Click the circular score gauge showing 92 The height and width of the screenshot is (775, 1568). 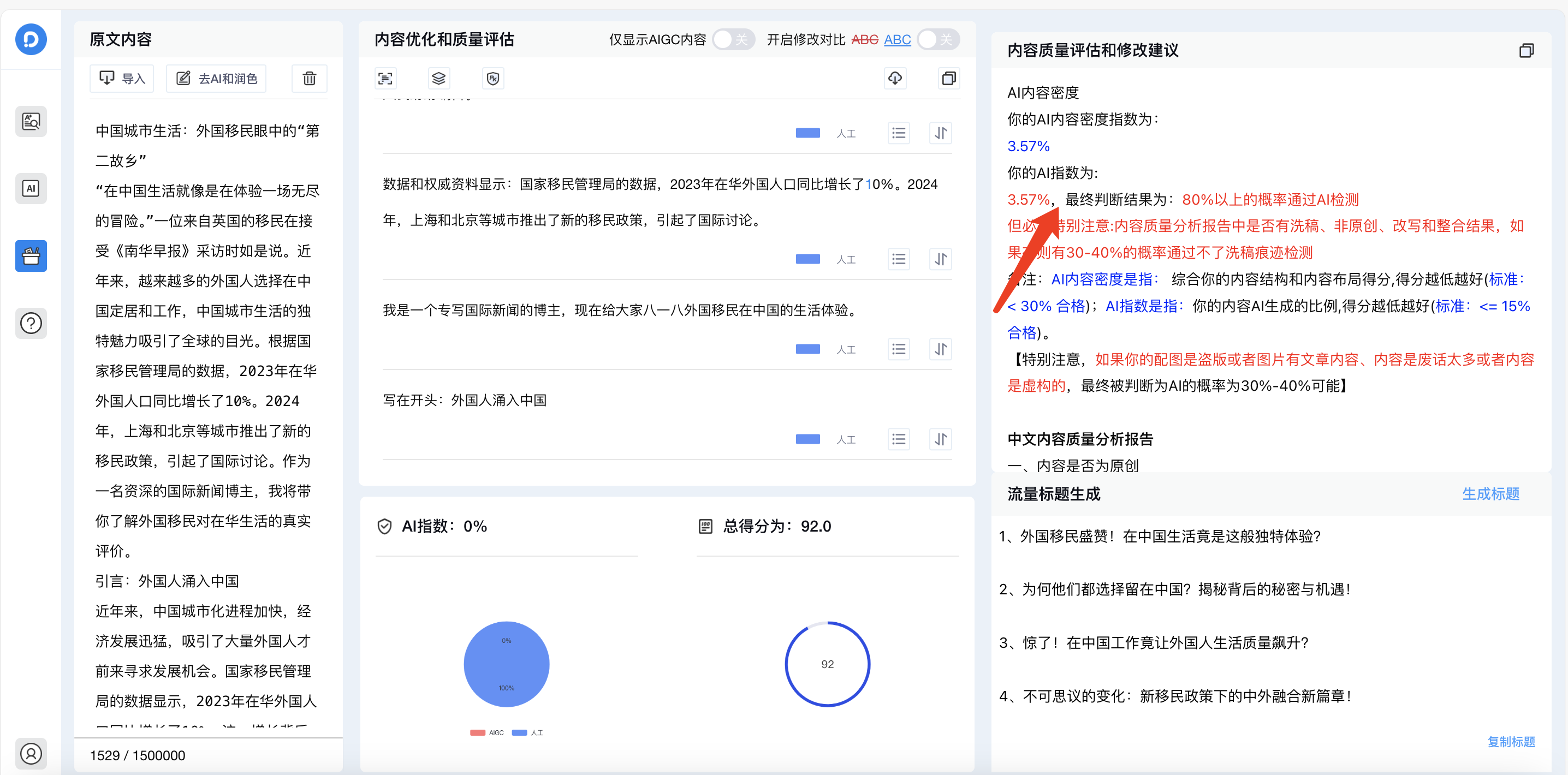point(827,664)
